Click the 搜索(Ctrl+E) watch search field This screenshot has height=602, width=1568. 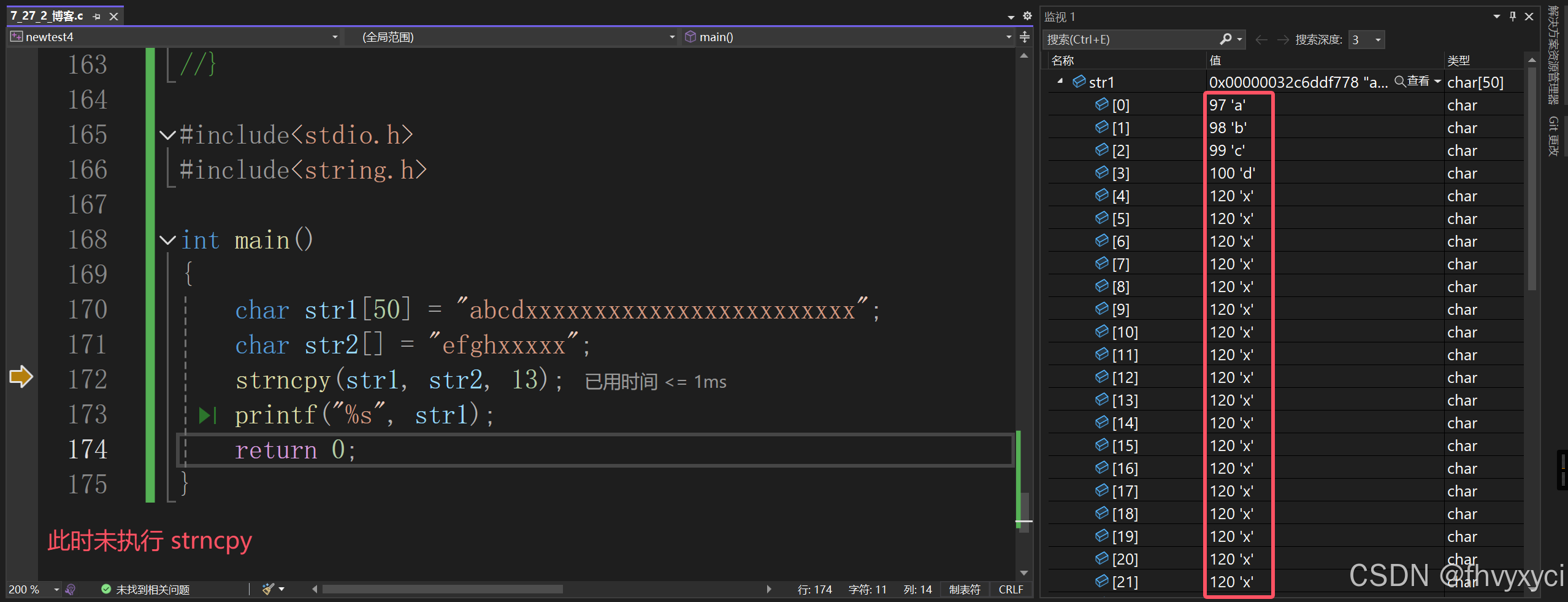(x=1131, y=39)
